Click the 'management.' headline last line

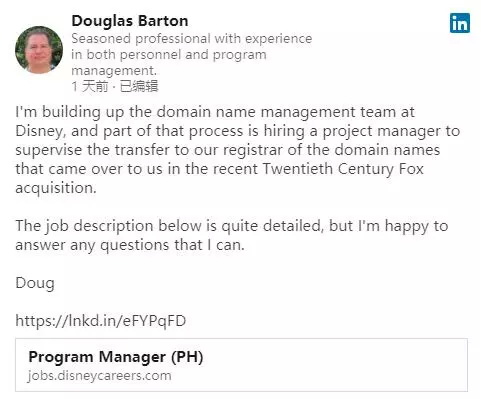pyautogui.click(x=114, y=71)
